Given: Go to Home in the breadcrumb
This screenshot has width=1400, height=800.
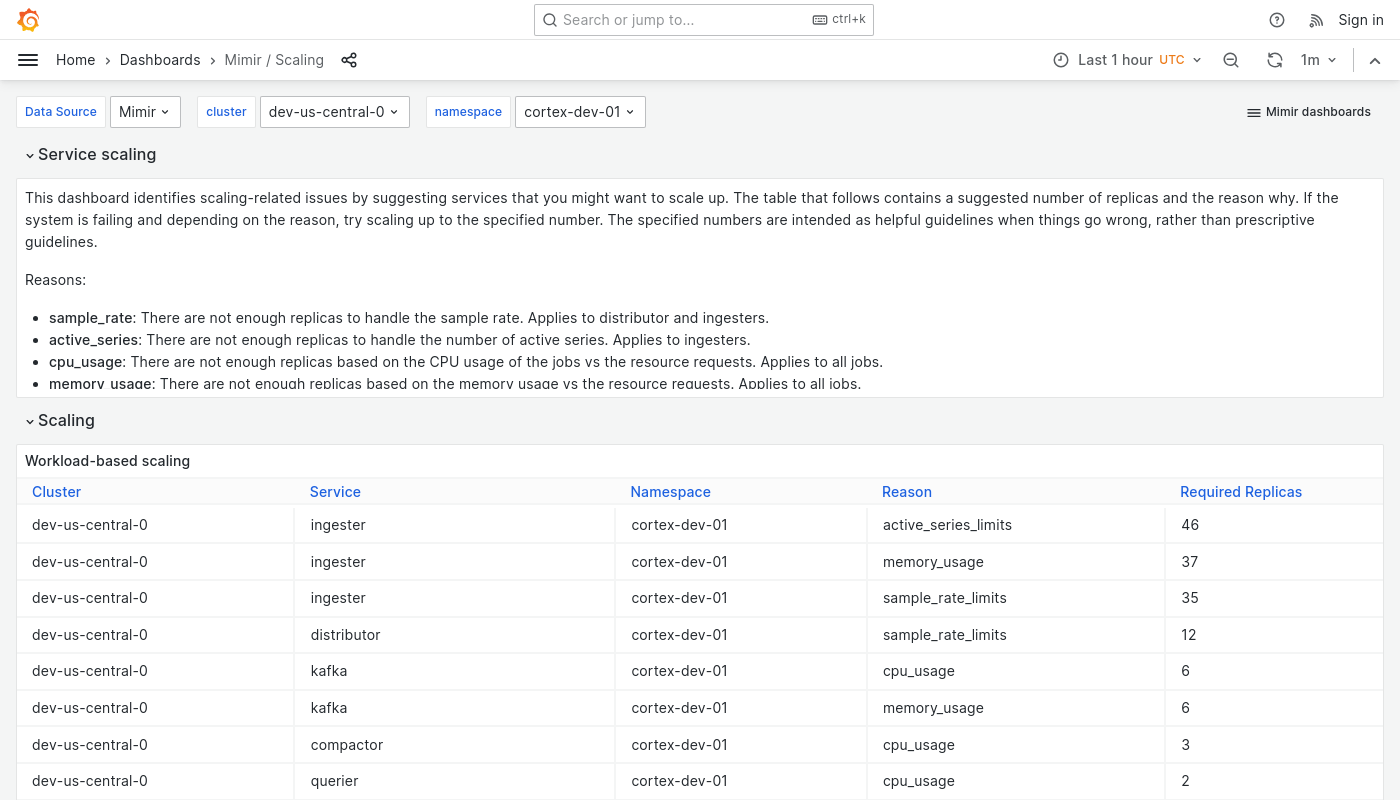Looking at the screenshot, I should click(x=75, y=60).
